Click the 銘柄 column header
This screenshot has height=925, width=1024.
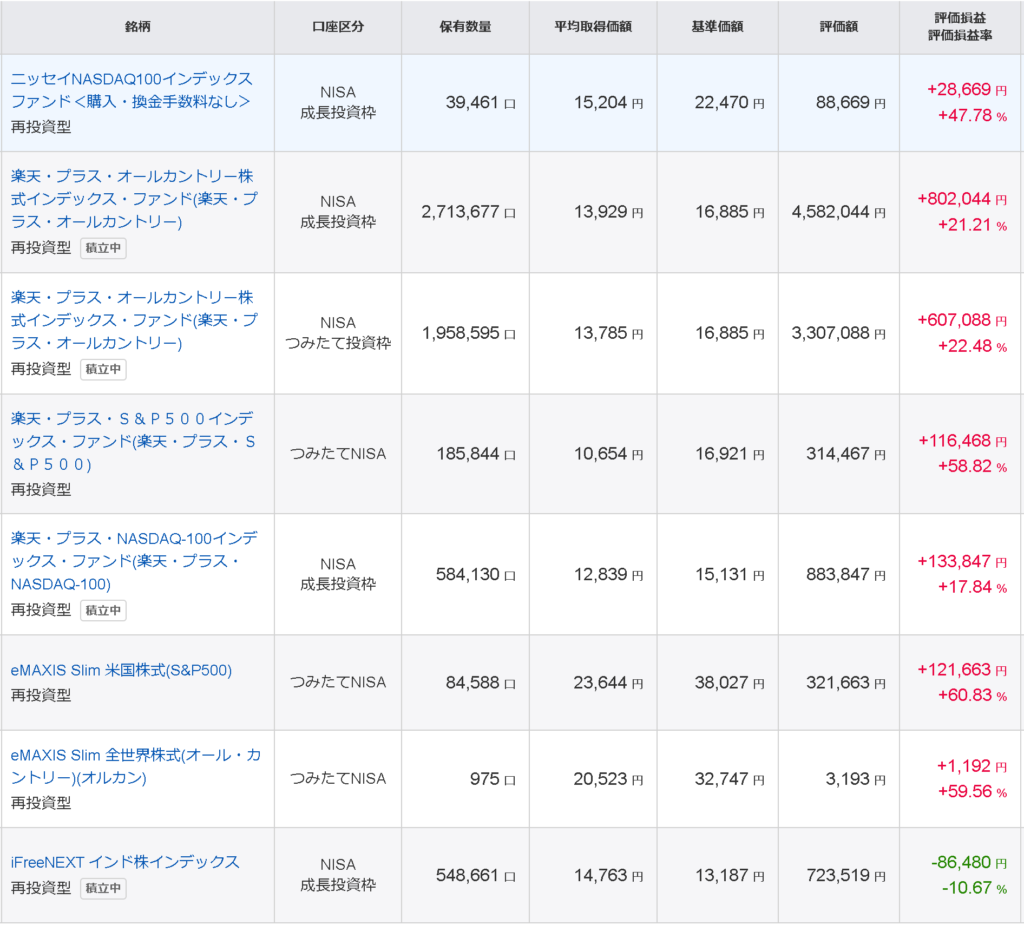139,27
